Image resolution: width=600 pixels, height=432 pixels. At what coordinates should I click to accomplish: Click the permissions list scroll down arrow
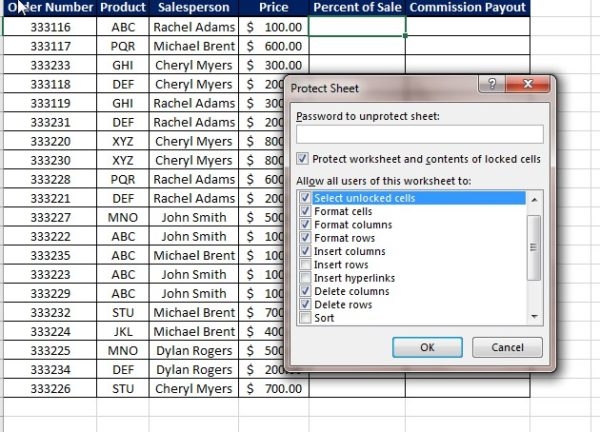tap(534, 317)
